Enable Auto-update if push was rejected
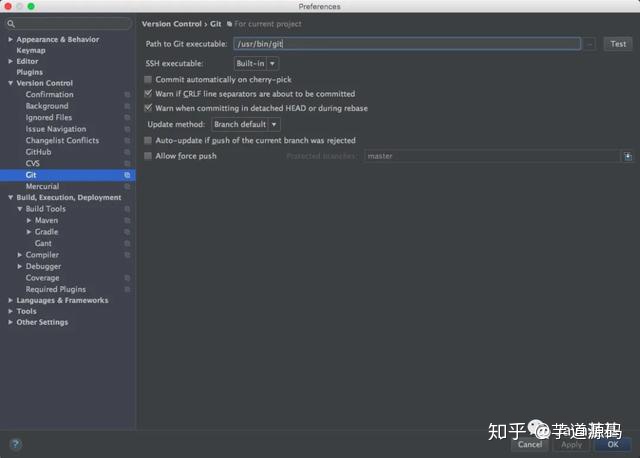Viewport: 640px width, 458px height. click(148, 140)
